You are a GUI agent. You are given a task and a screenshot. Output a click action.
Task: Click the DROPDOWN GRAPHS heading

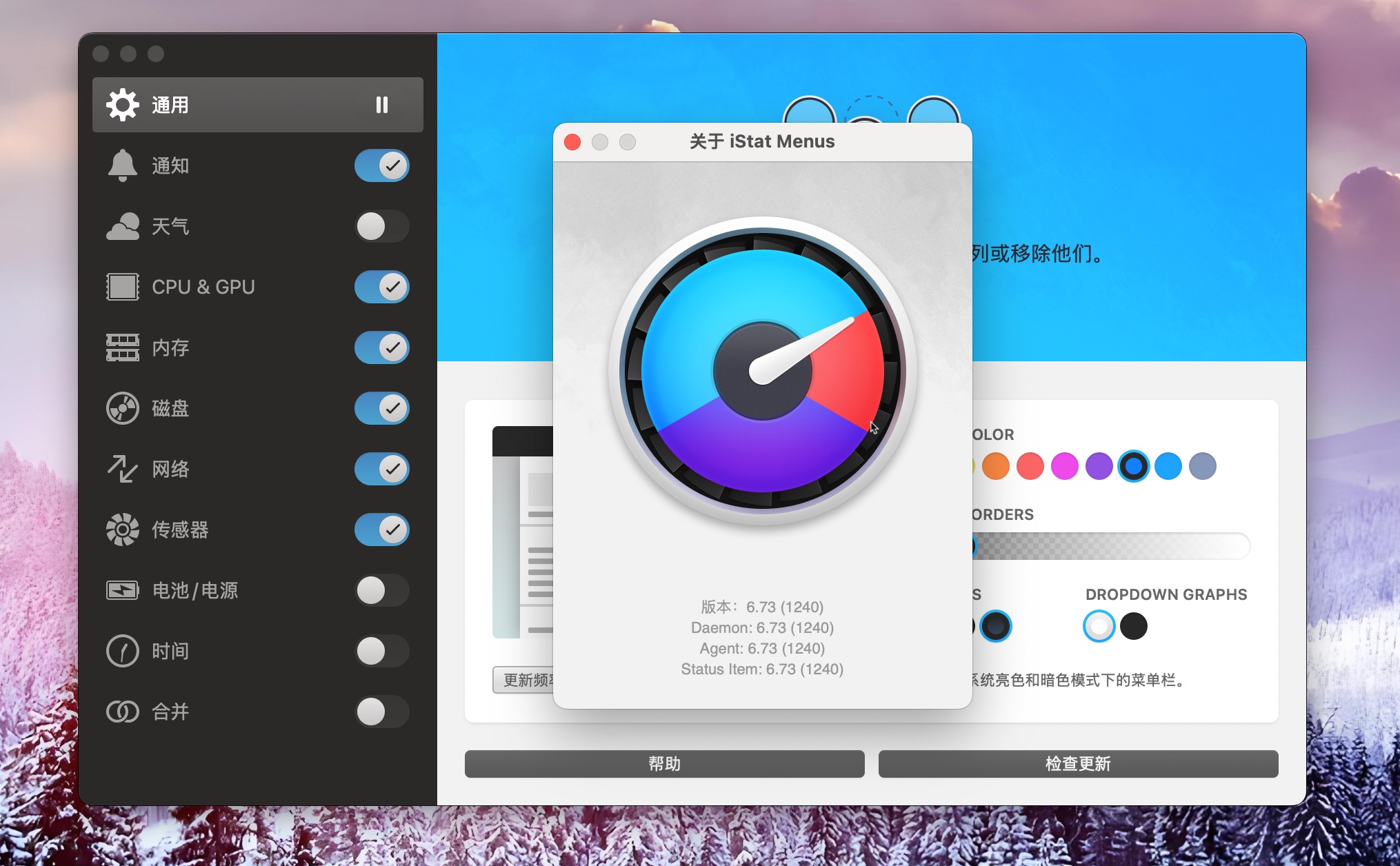[x=1166, y=594]
